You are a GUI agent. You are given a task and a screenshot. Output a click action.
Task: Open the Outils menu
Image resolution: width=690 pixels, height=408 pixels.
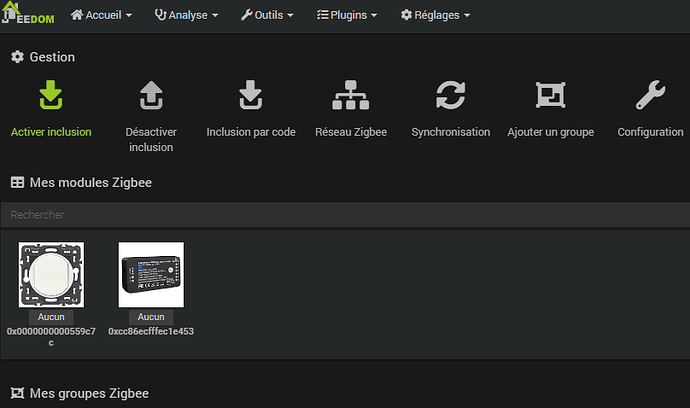pyautogui.click(x=267, y=15)
